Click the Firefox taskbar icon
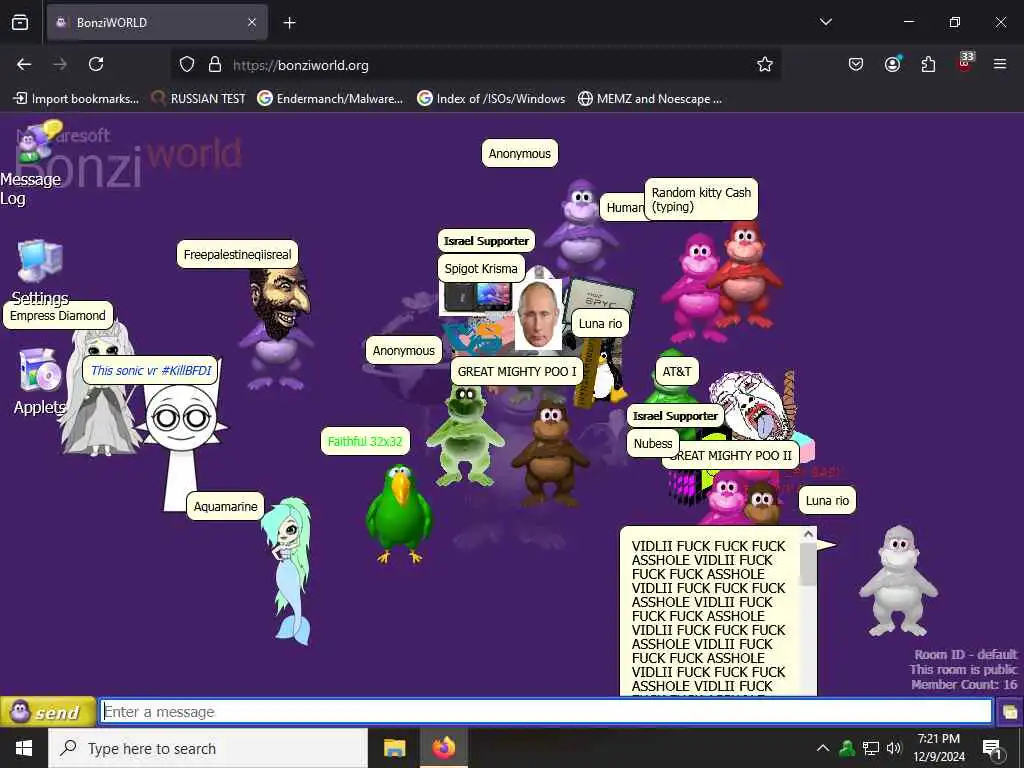This screenshot has width=1024, height=768. 443,748
